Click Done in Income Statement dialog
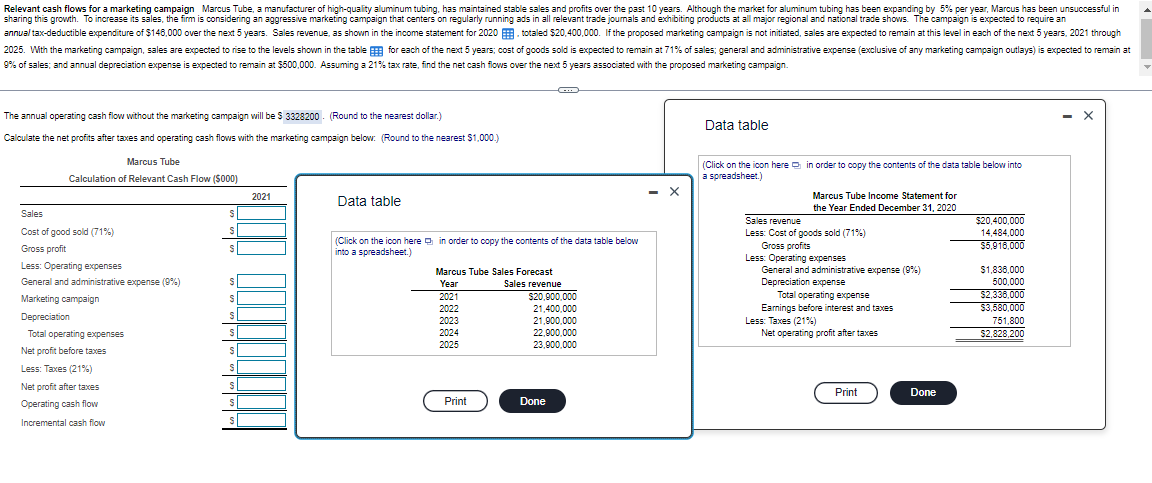Image resolution: width=1152 pixels, height=483 pixels. coord(923,393)
